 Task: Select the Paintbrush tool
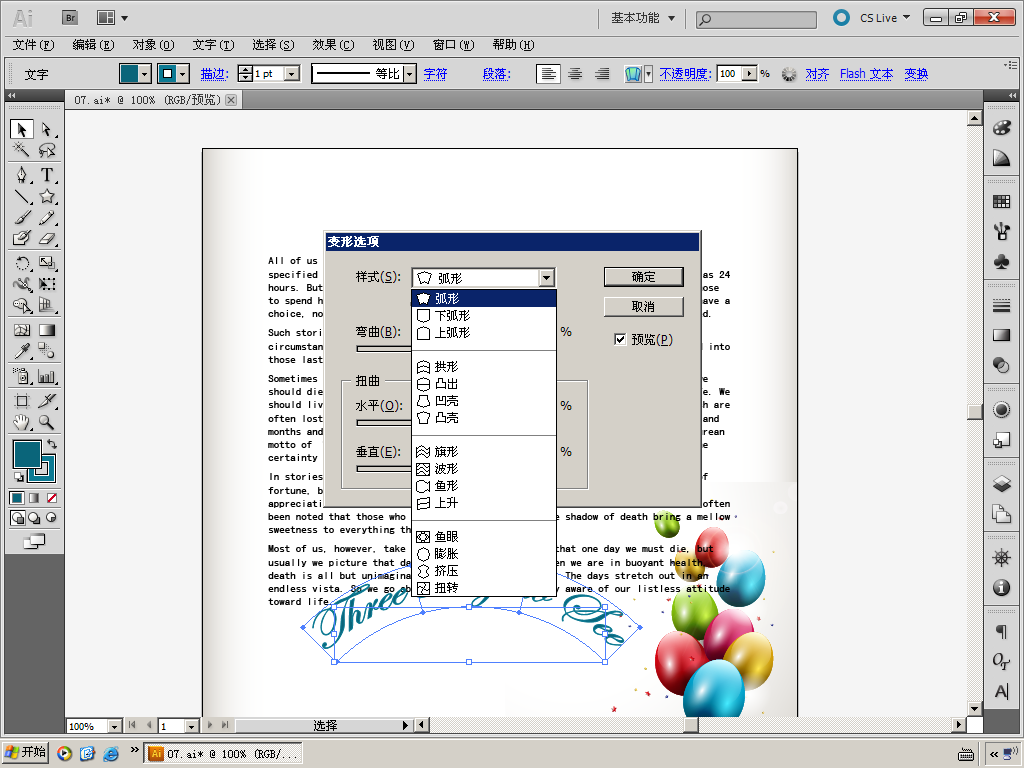(x=22, y=217)
